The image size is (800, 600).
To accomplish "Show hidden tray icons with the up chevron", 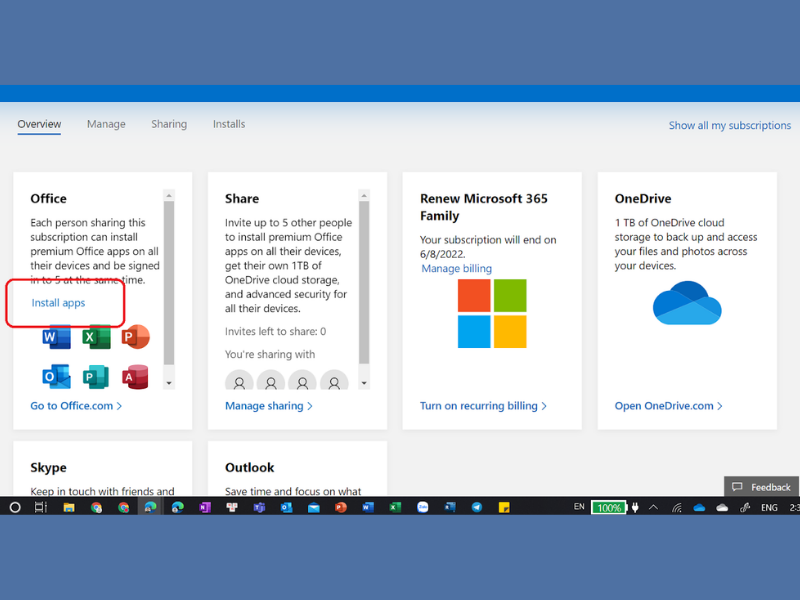I will coord(654,507).
